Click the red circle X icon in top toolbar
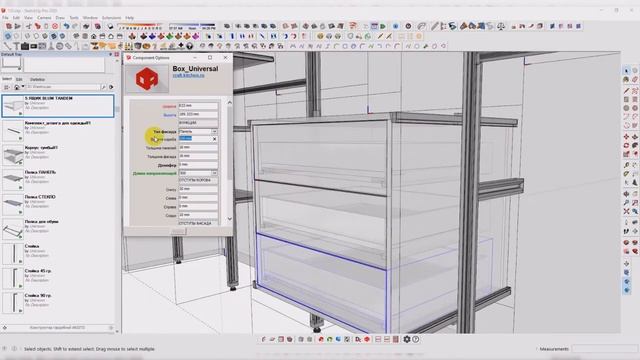This screenshot has height=360, width=640. (55, 26)
